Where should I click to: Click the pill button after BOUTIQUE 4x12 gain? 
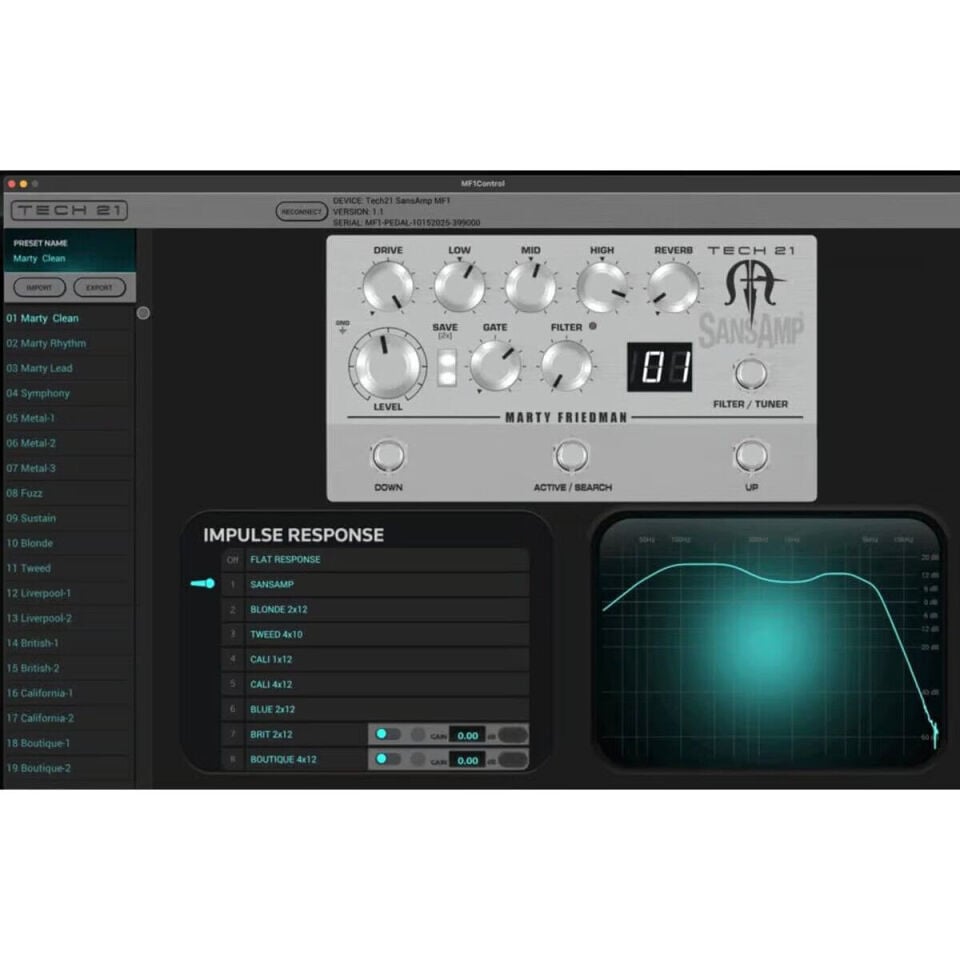(x=513, y=760)
